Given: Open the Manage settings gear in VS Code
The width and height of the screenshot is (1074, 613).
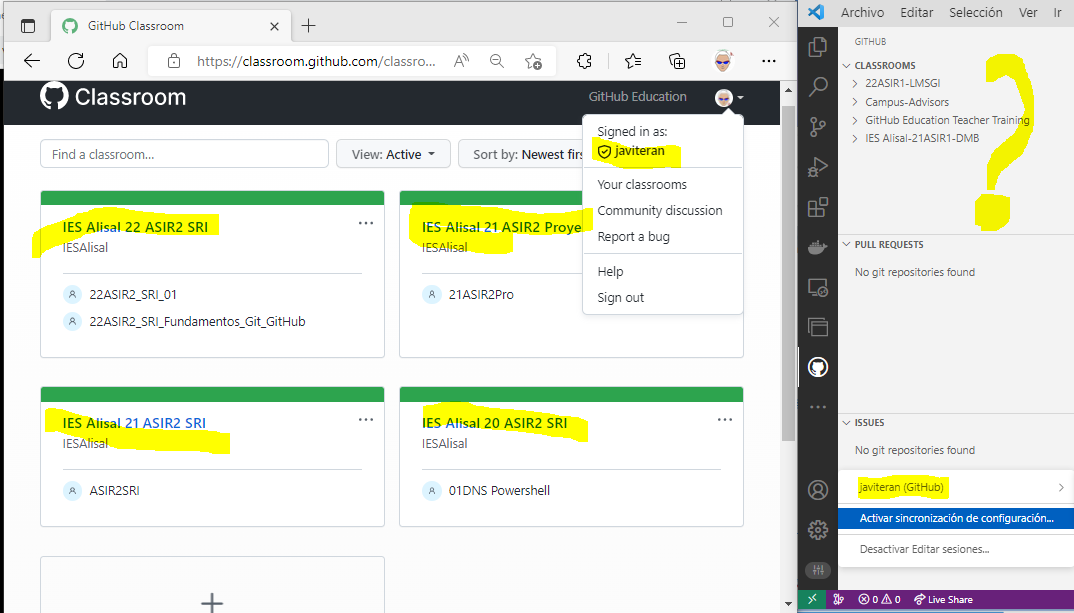Looking at the screenshot, I should point(818,529).
